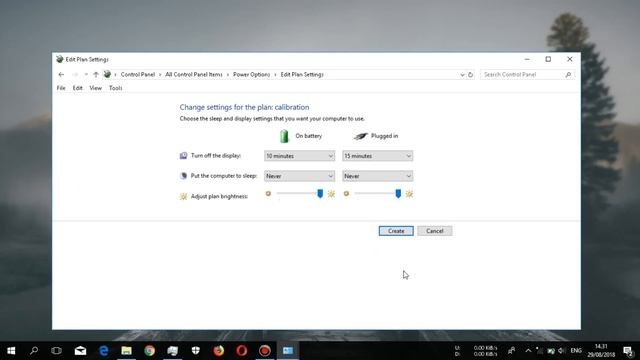Open File Explorer from taskbar
Viewport: 640px width, 360px height.
(x=127, y=351)
